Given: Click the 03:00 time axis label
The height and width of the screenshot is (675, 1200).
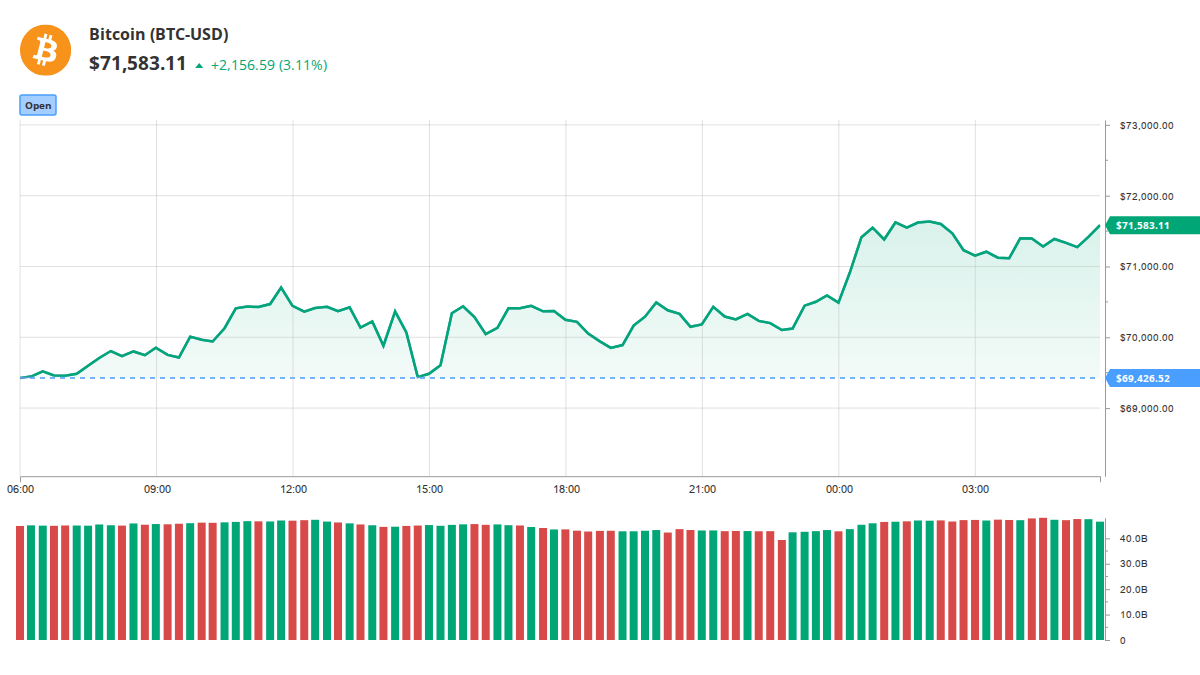Looking at the screenshot, I should pos(975,489).
